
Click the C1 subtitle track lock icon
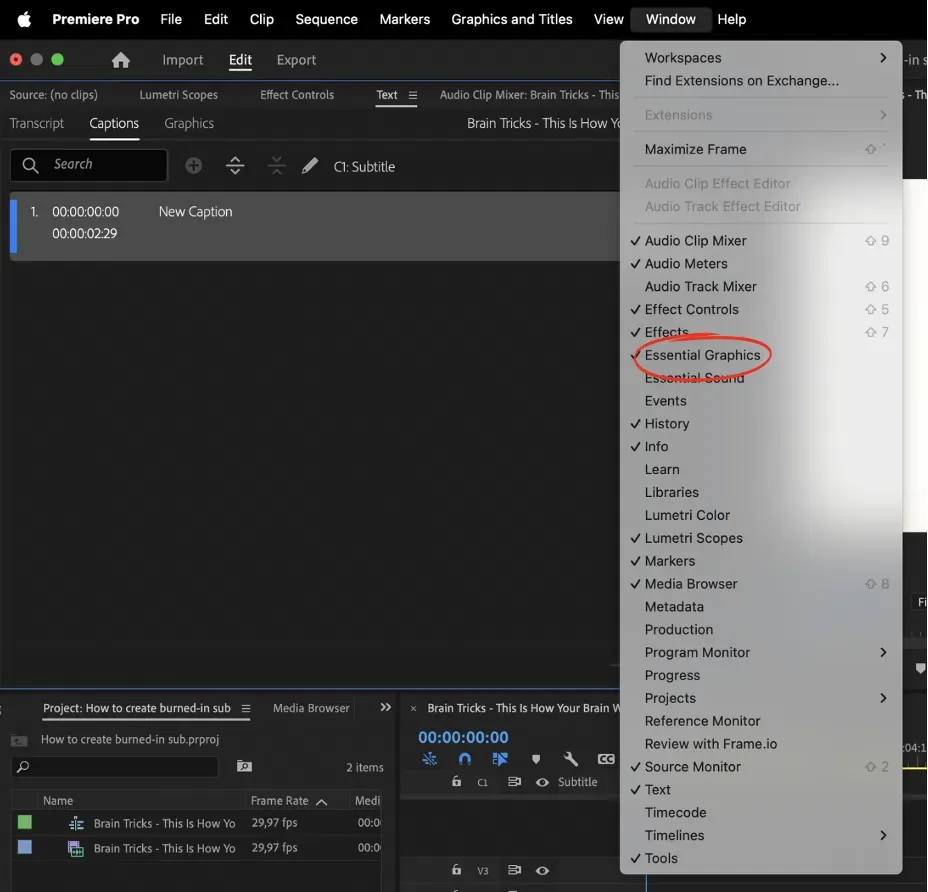coord(456,781)
